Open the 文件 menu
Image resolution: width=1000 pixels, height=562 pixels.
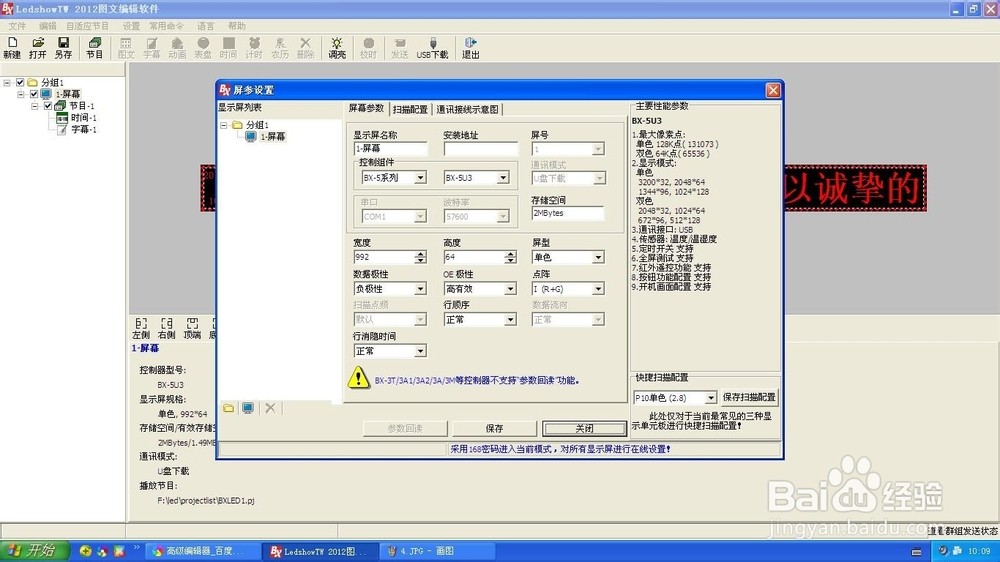[x=17, y=26]
